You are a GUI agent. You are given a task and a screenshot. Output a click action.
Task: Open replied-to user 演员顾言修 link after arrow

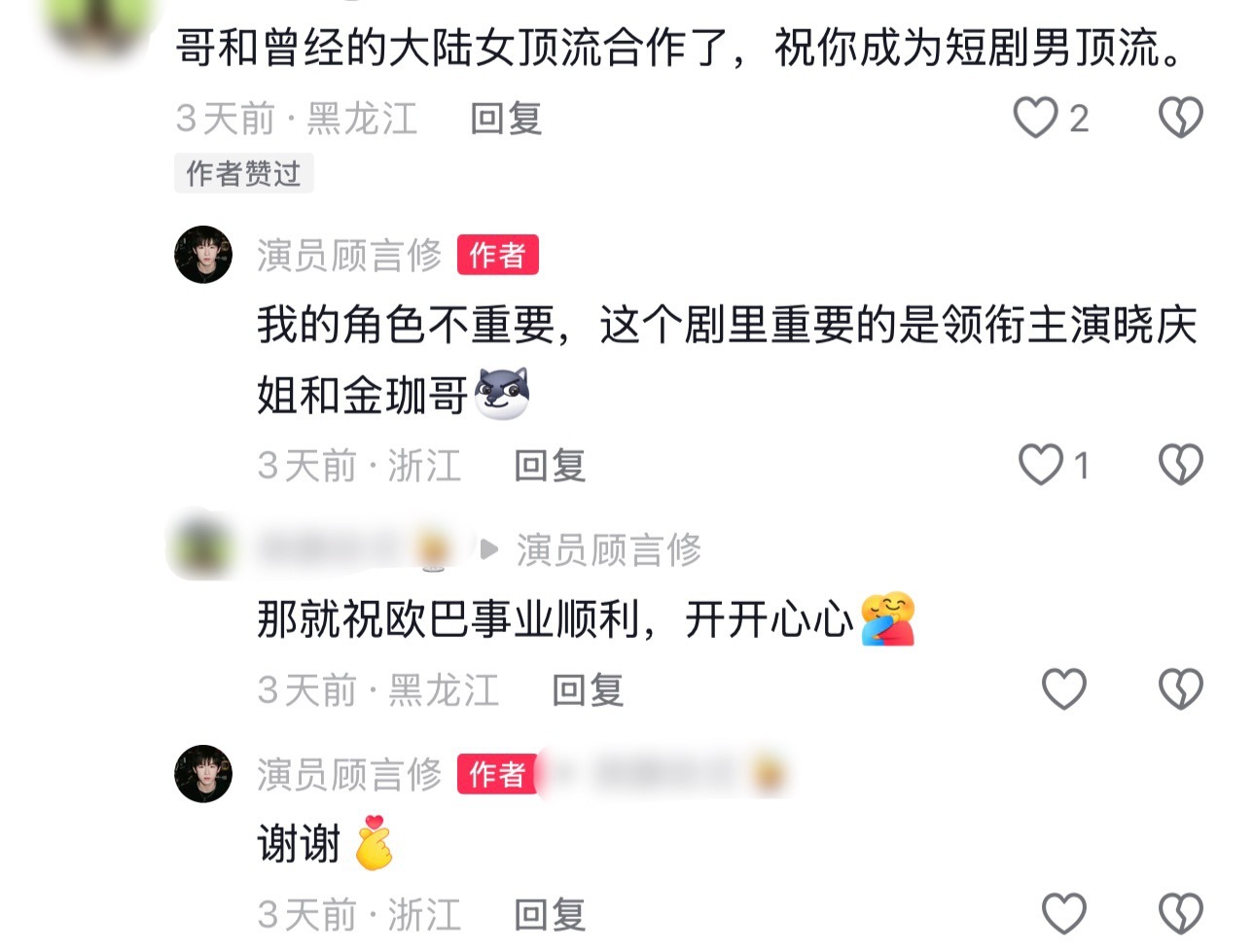pos(608,550)
